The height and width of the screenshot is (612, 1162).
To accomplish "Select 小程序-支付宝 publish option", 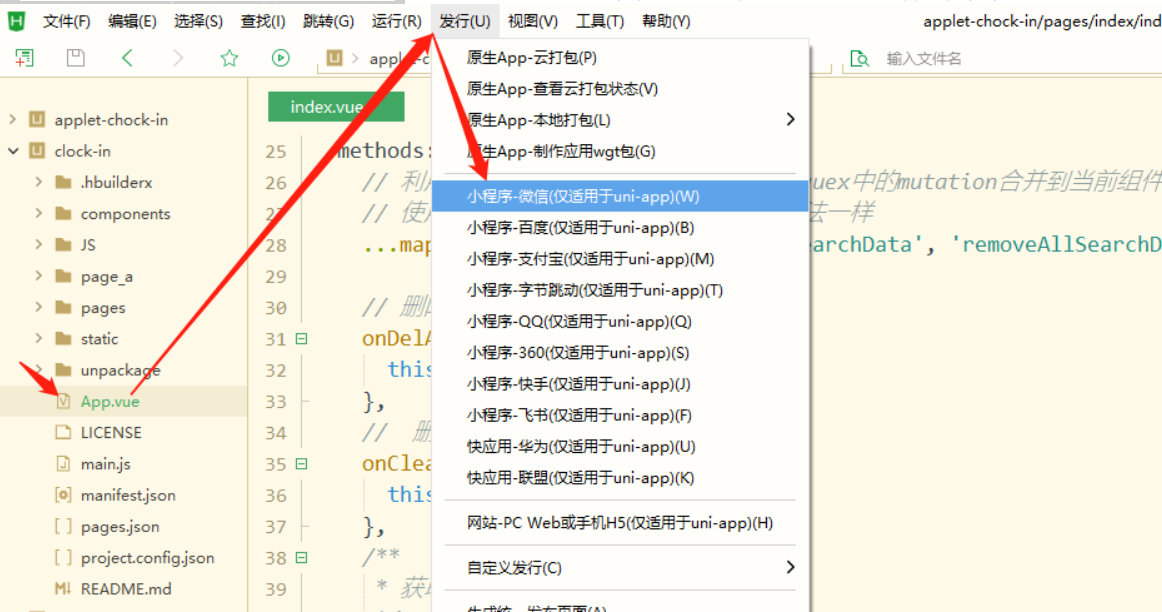I will click(x=620, y=259).
